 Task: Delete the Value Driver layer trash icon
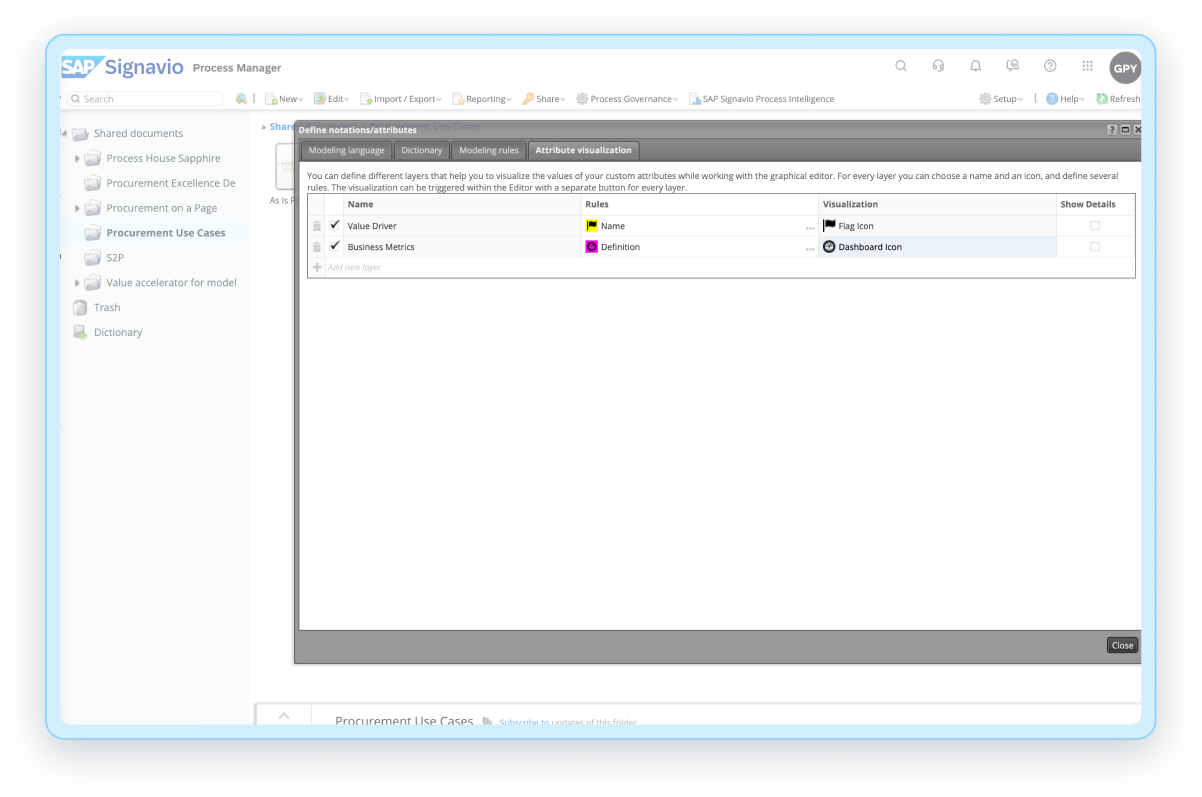(317, 226)
